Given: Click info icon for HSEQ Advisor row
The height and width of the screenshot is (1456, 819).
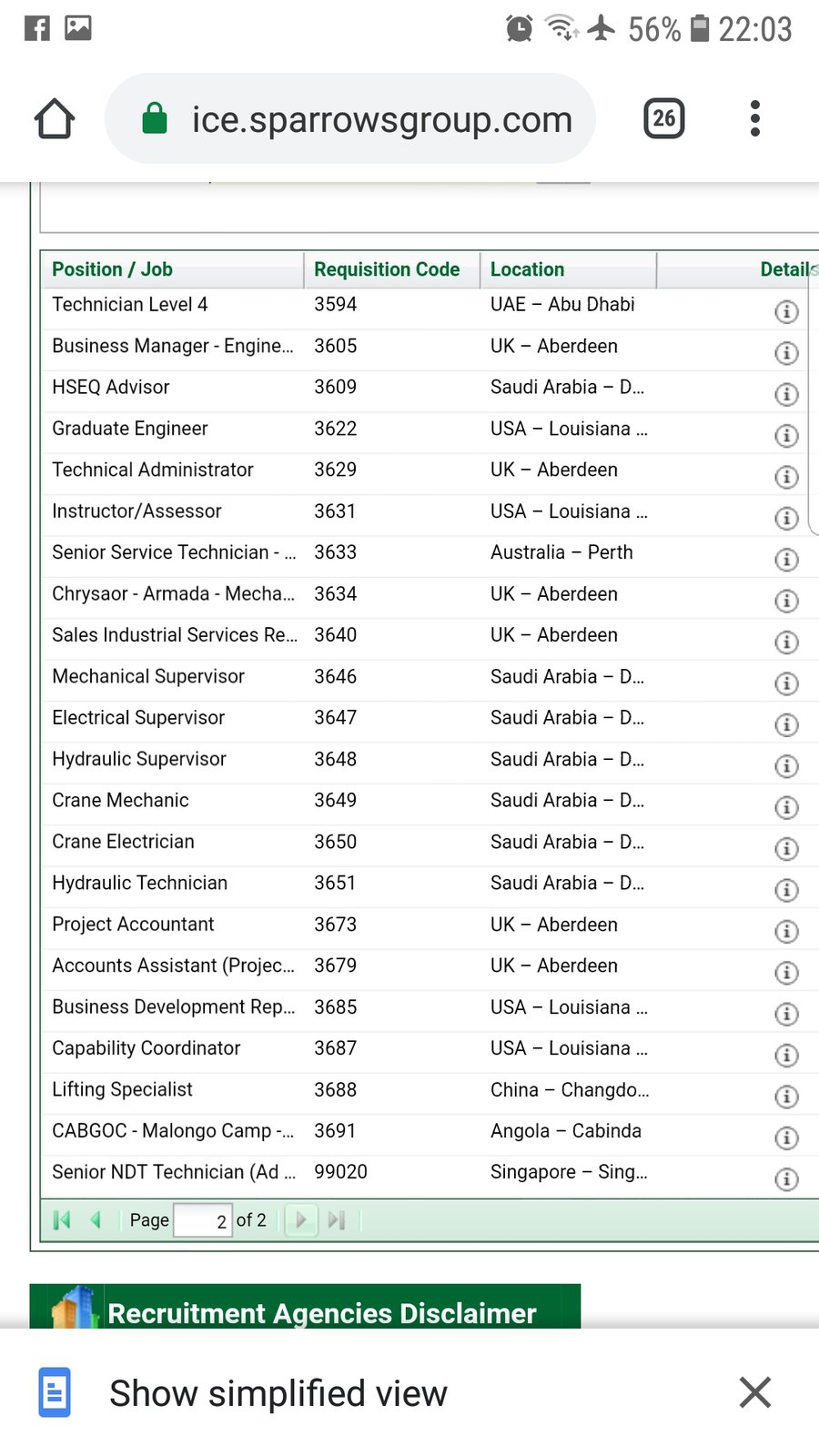Looking at the screenshot, I should click(786, 395).
